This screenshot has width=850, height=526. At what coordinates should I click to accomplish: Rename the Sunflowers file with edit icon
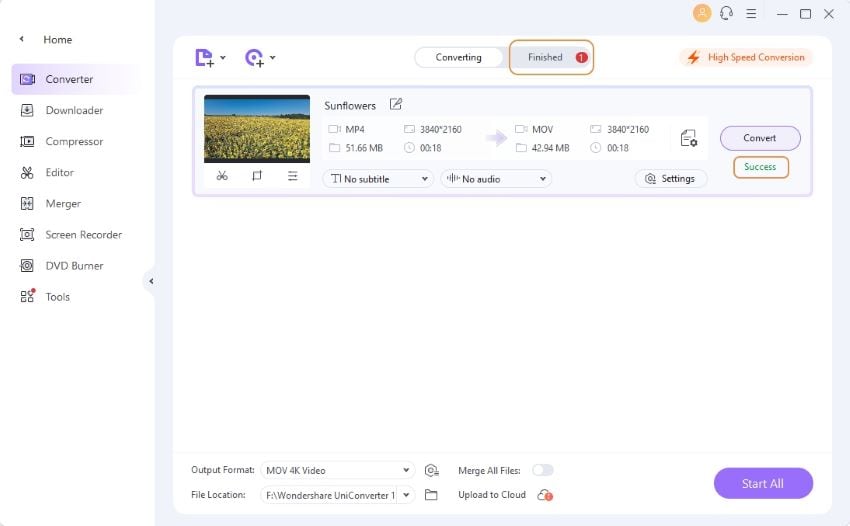pos(396,104)
